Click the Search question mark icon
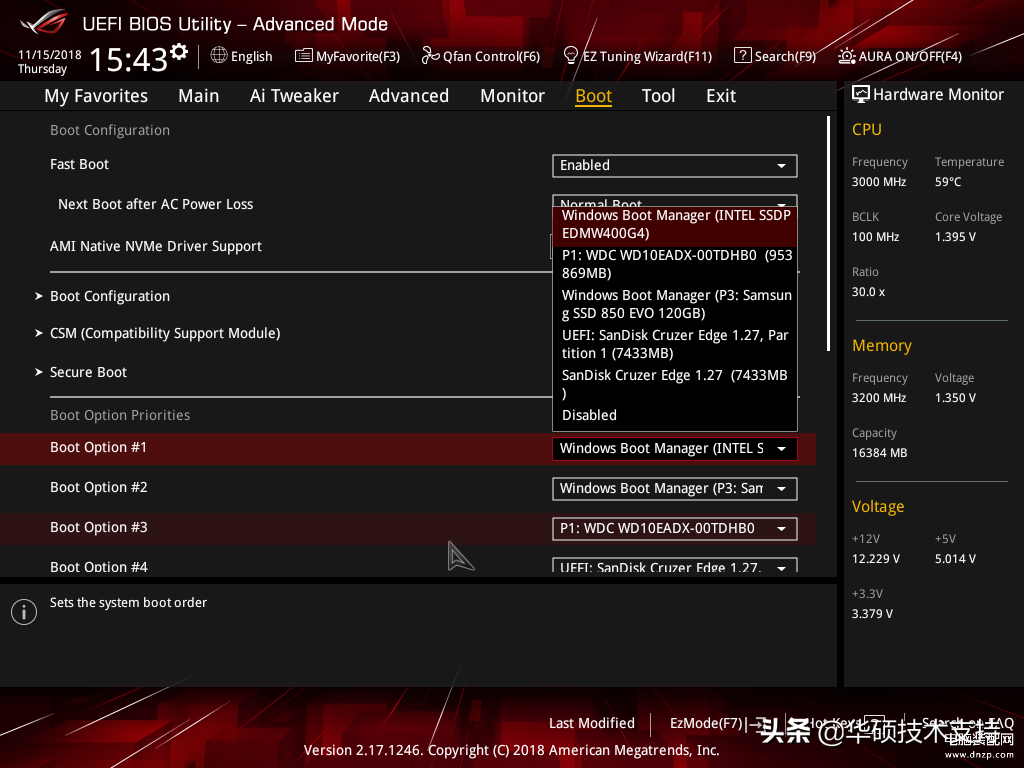The height and width of the screenshot is (768, 1024). coord(743,56)
